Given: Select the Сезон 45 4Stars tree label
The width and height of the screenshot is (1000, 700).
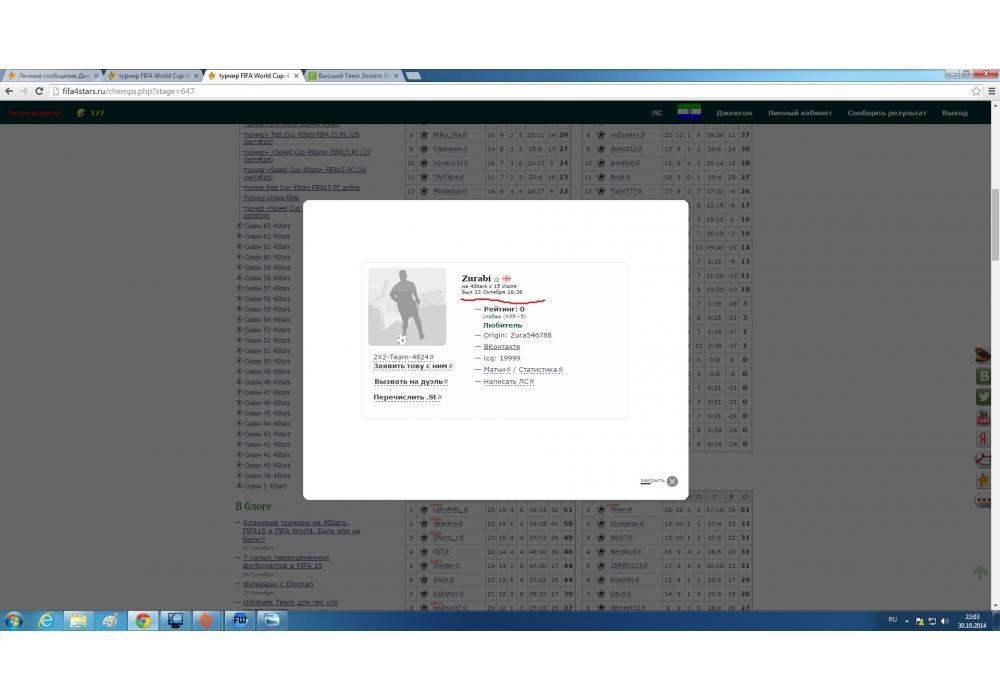Looking at the screenshot, I should (x=267, y=413).
